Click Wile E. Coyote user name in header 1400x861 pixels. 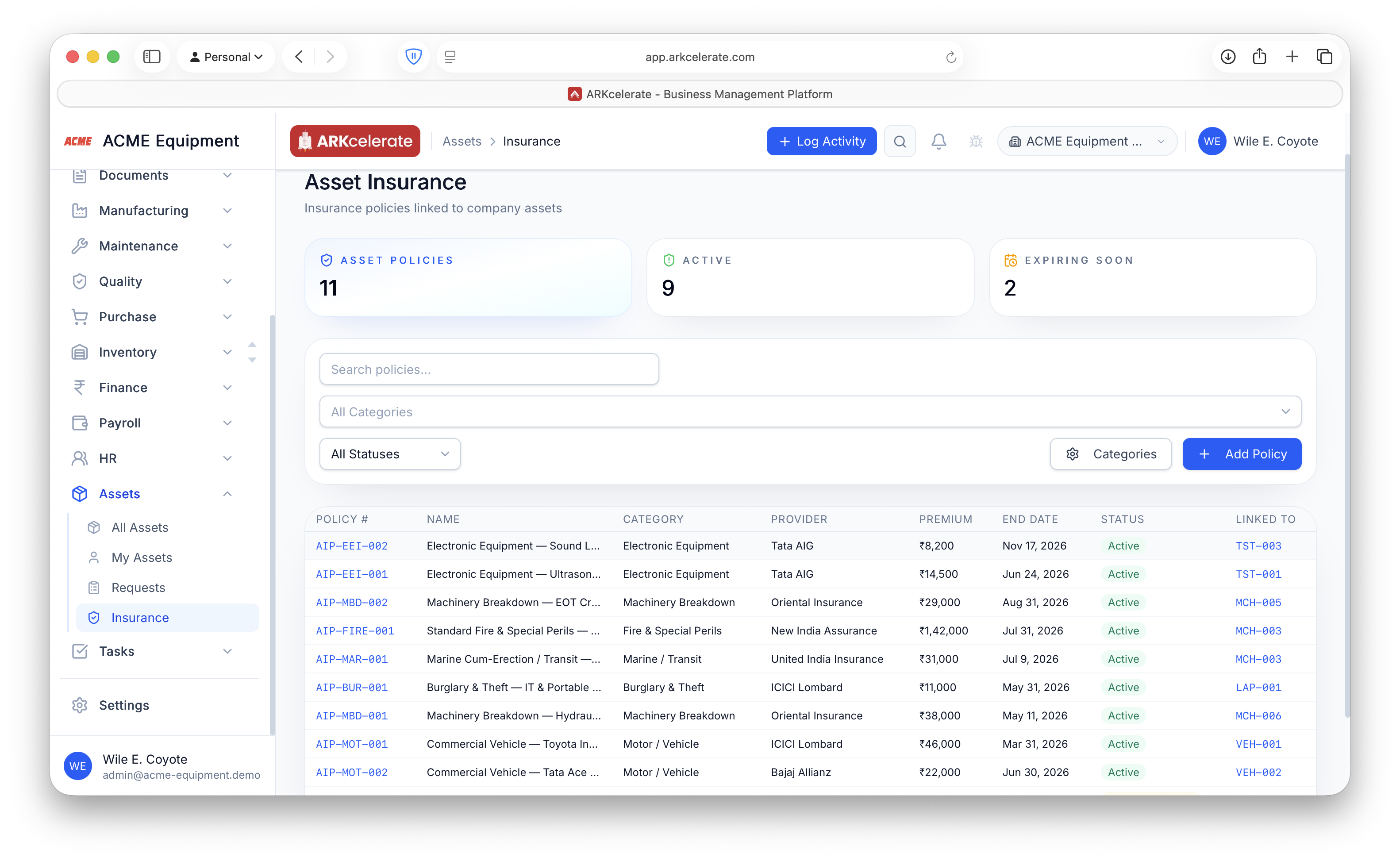(1275, 141)
